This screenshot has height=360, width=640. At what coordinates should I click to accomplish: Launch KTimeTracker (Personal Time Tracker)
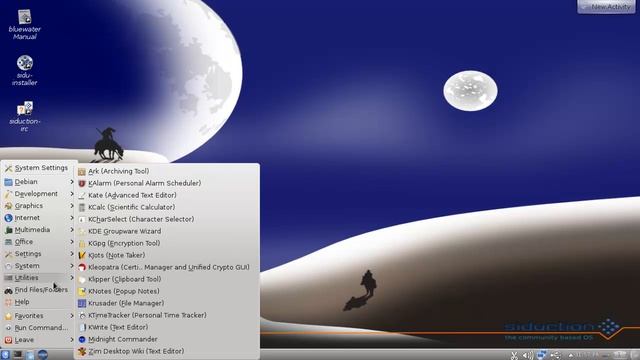167,315
